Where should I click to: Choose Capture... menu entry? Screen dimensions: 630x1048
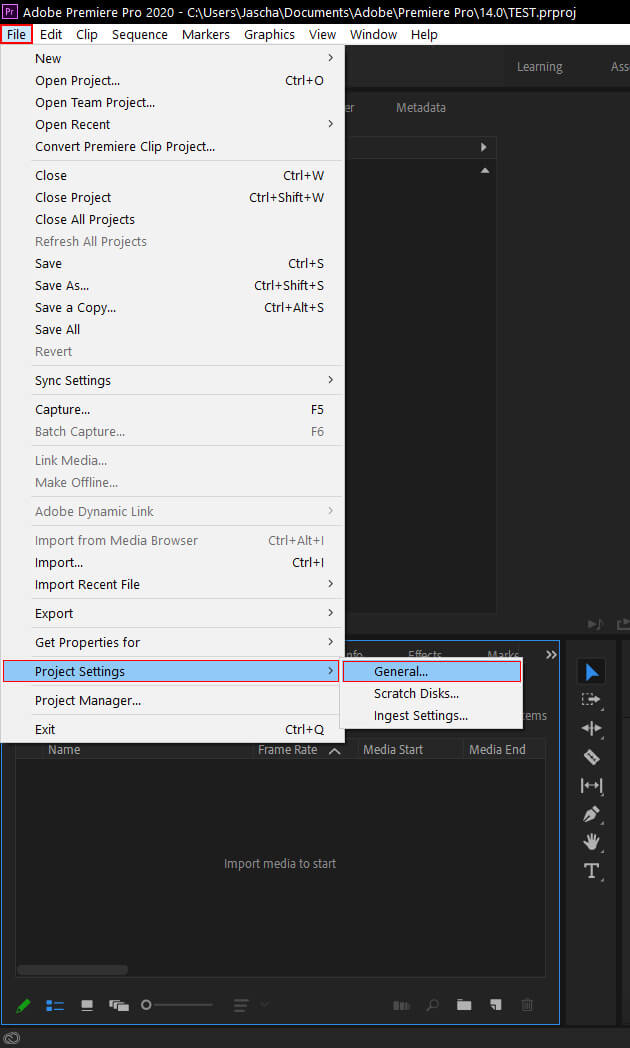172,410
